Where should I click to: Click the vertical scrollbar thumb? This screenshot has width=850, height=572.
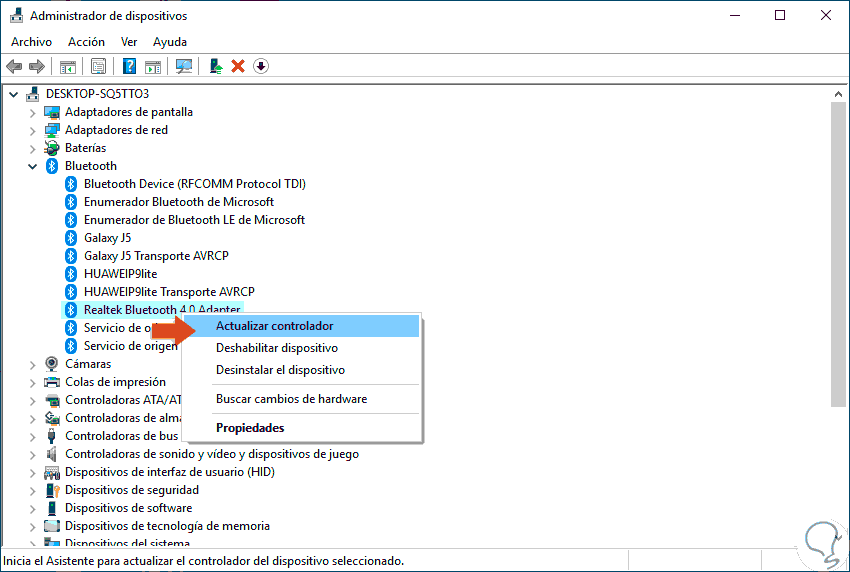838,254
